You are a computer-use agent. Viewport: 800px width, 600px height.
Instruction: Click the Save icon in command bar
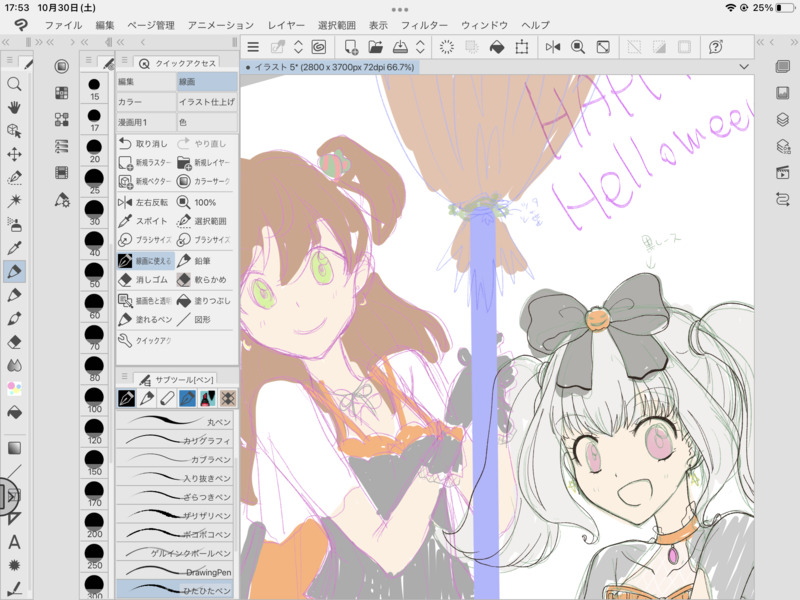coord(401,47)
